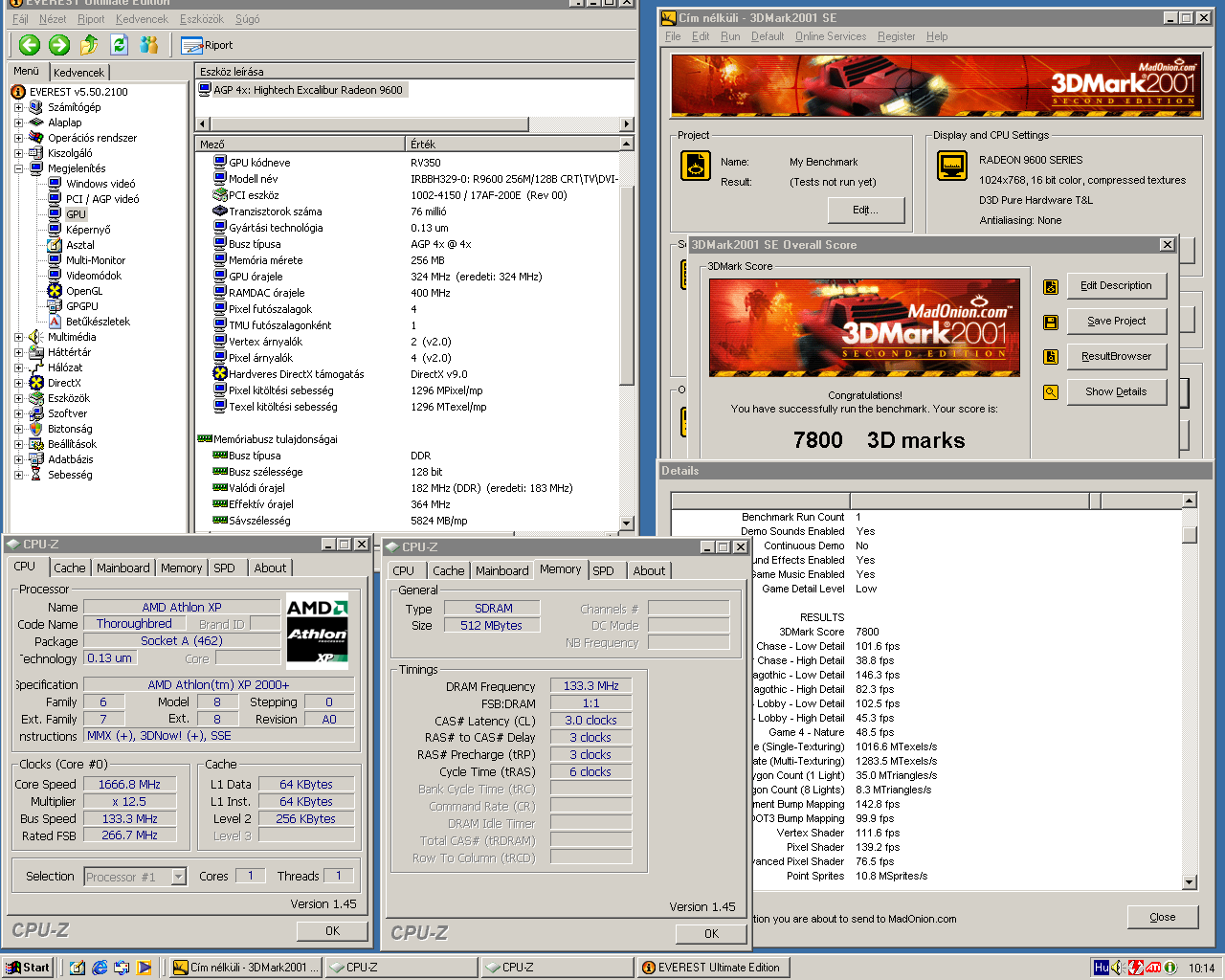Screen dimensions: 1225x980
Task: Expand the Alaplap tree node
Action: coord(18,122)
